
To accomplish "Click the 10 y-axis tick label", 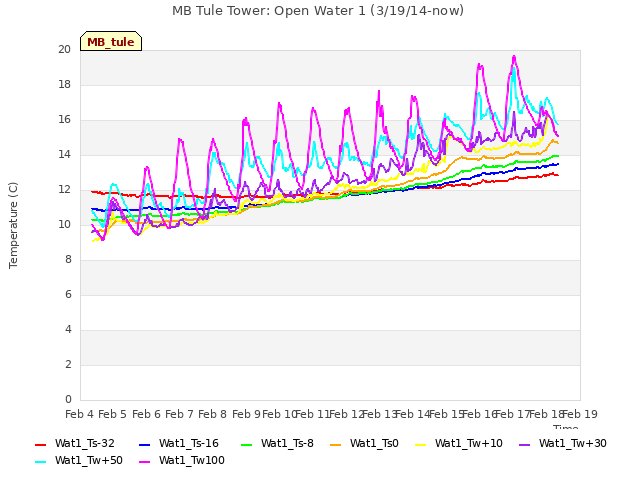I will point(64,224).
